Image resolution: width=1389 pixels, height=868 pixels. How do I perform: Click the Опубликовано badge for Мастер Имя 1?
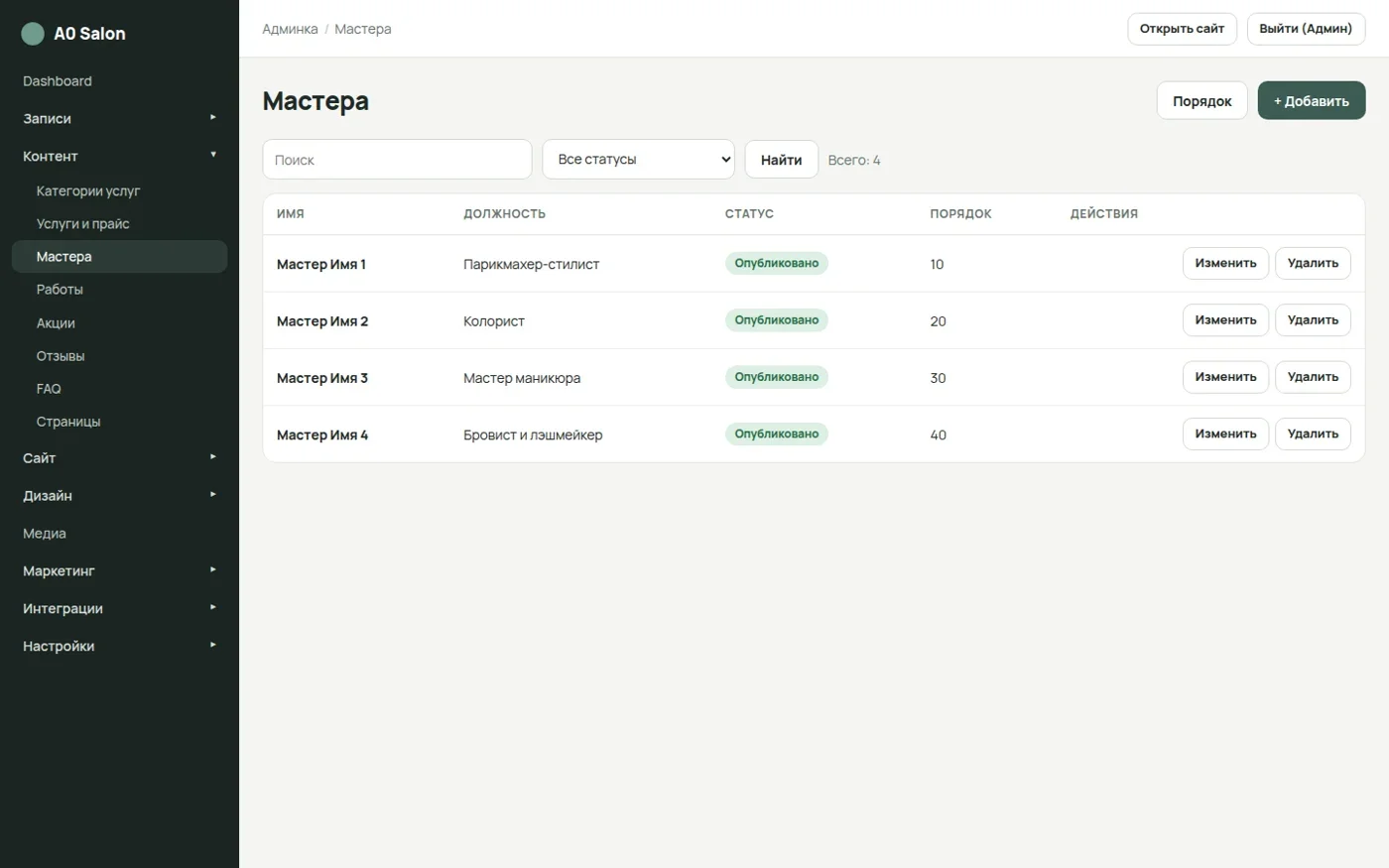tap(777, 263)
